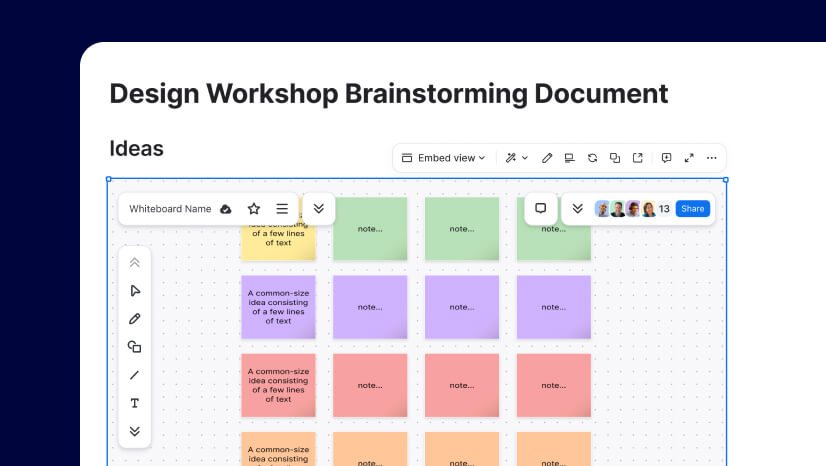Click the edit pencil in embed toolbar

click(x=547, y=158)
